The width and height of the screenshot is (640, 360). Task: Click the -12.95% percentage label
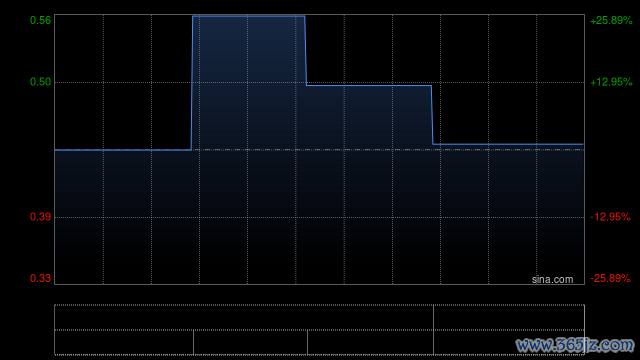[x=610, y=217]
